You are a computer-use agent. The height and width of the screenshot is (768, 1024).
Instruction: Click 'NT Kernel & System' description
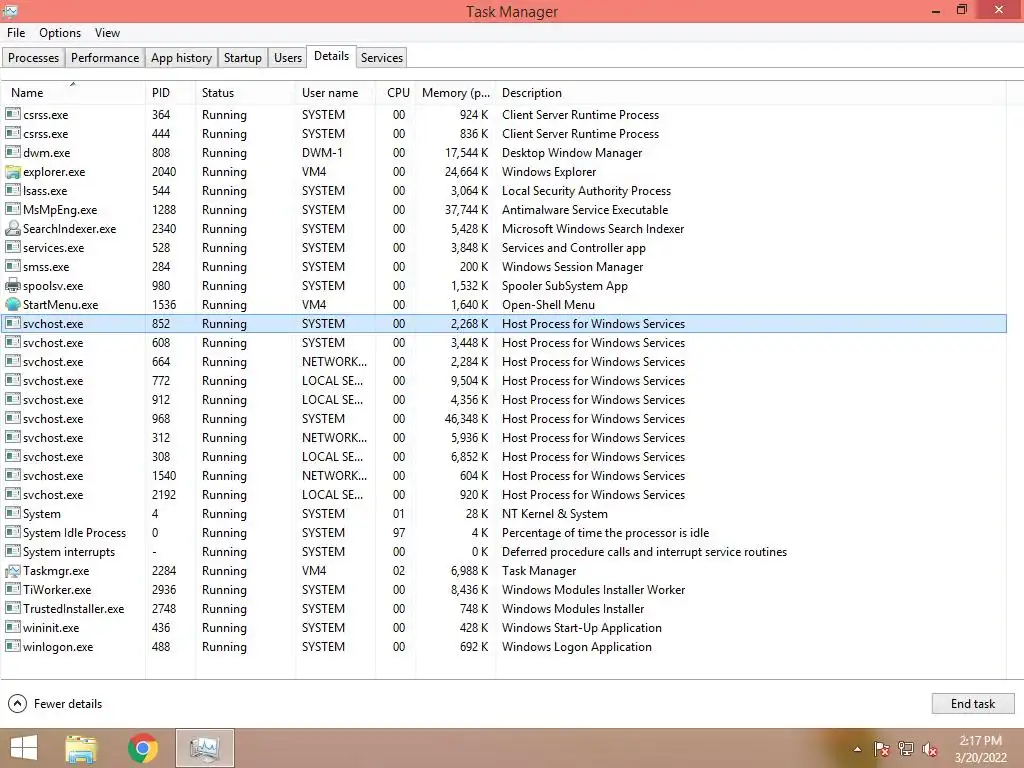pos(554,514)
